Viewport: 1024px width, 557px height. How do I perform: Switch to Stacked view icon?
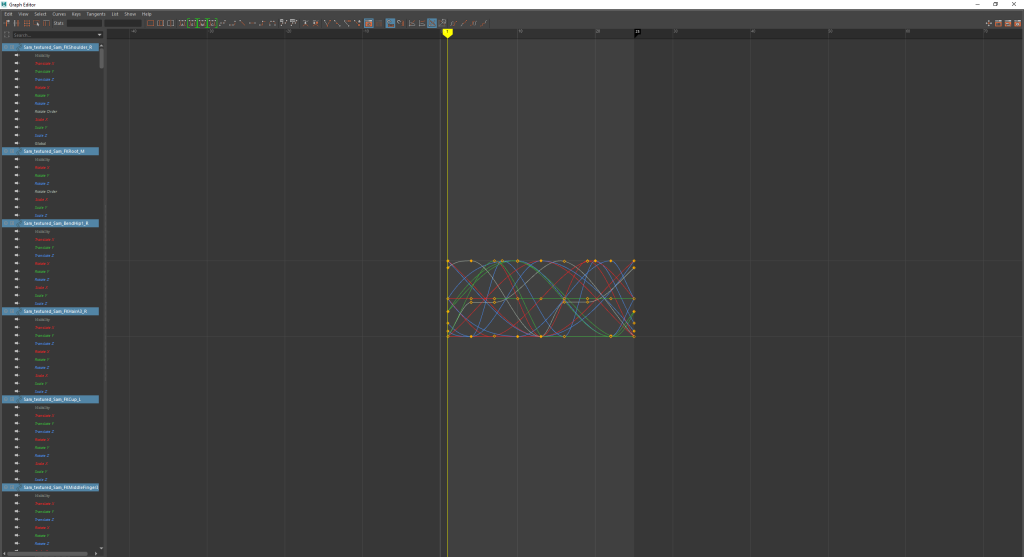pyautogui.click(x=422, y=23)
